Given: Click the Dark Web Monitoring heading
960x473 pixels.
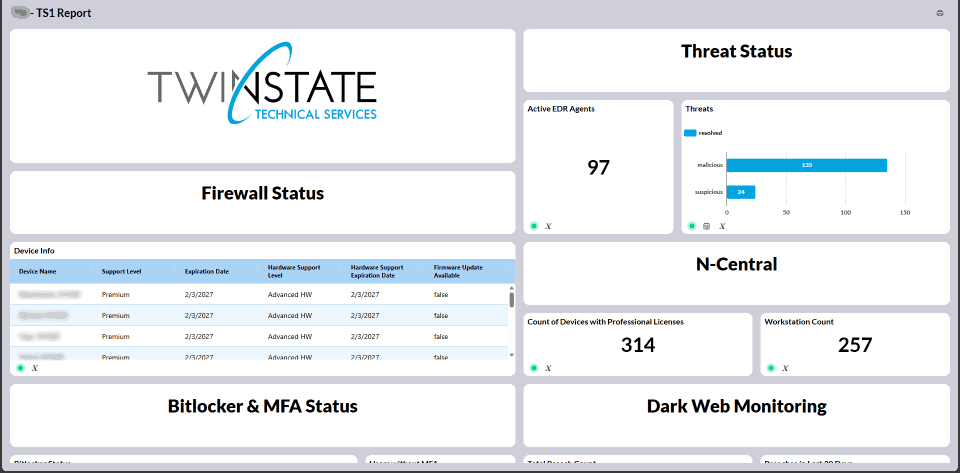Looking at the screenshot, I should tap(737, 406).
